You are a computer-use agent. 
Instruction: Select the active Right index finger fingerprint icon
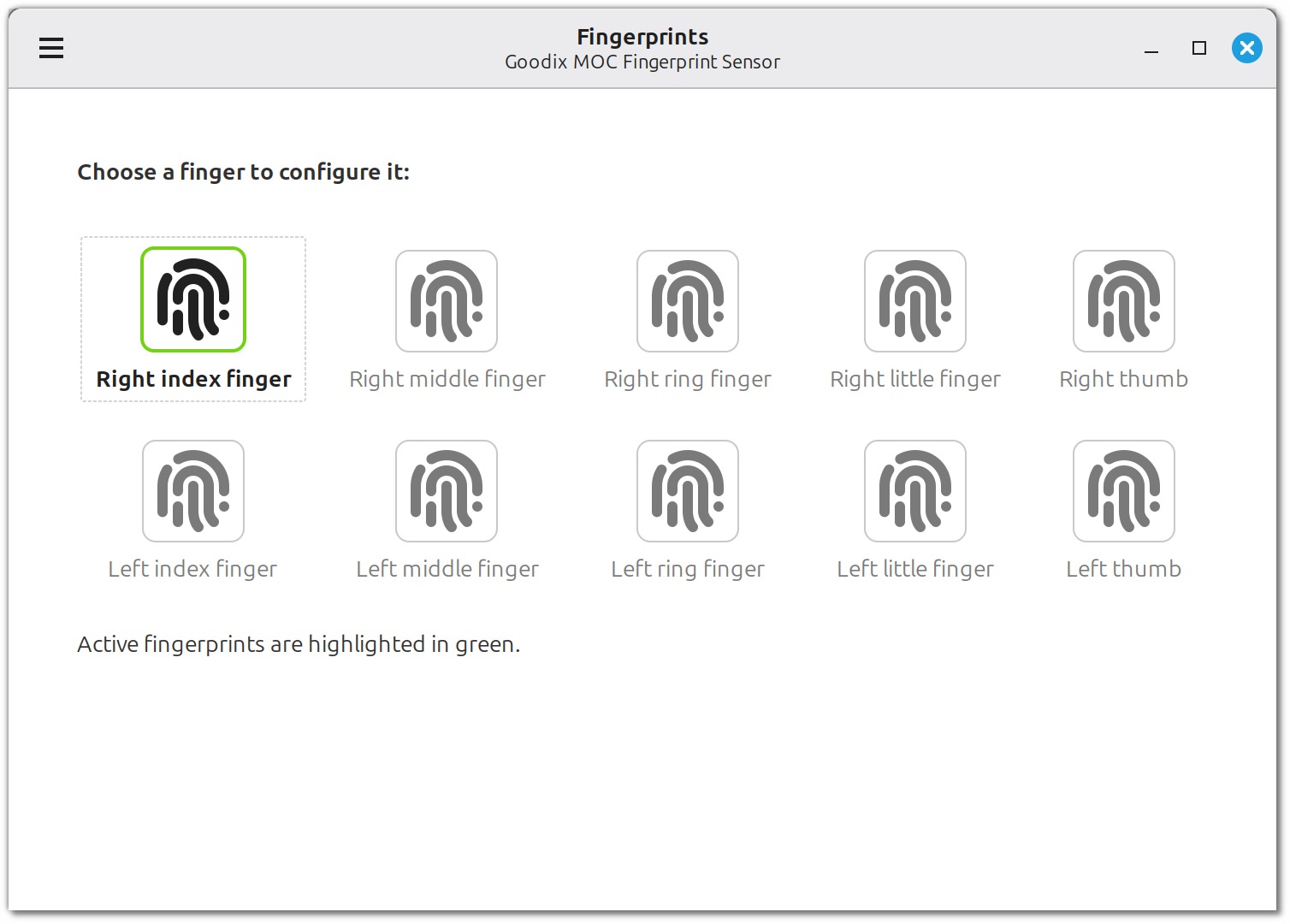point(193,299)
